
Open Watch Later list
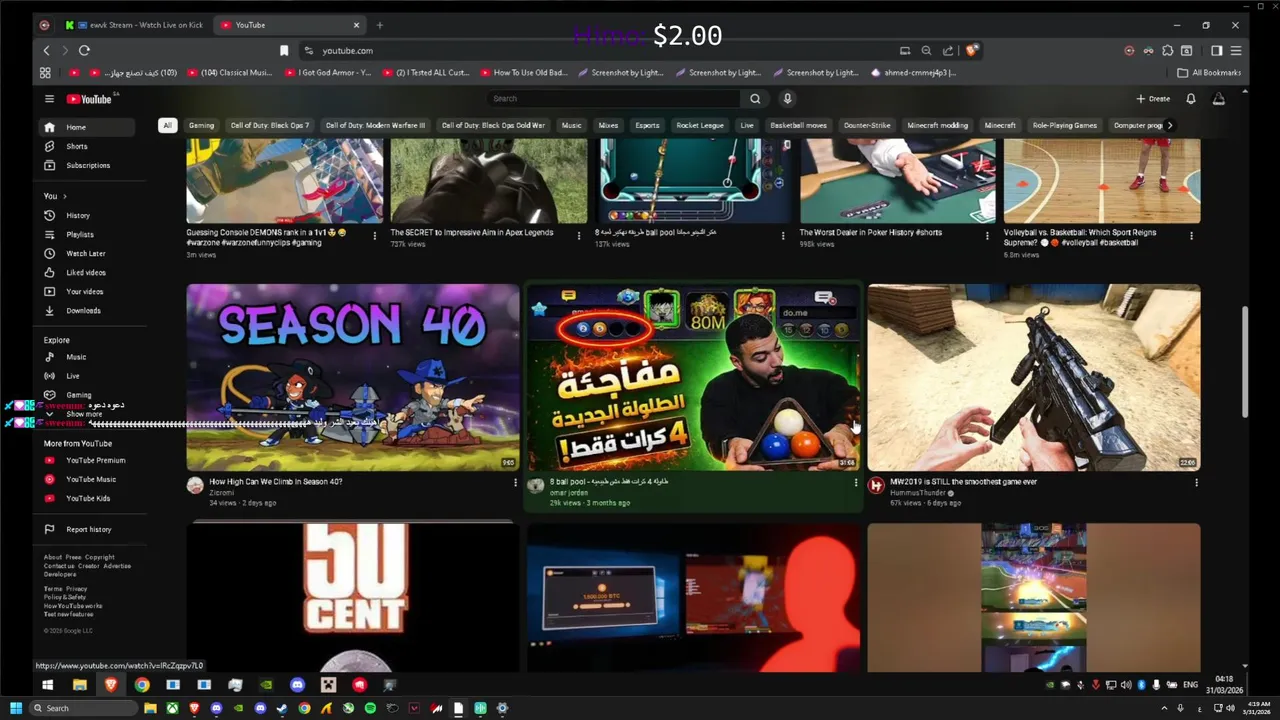click(x=87, y=253)
